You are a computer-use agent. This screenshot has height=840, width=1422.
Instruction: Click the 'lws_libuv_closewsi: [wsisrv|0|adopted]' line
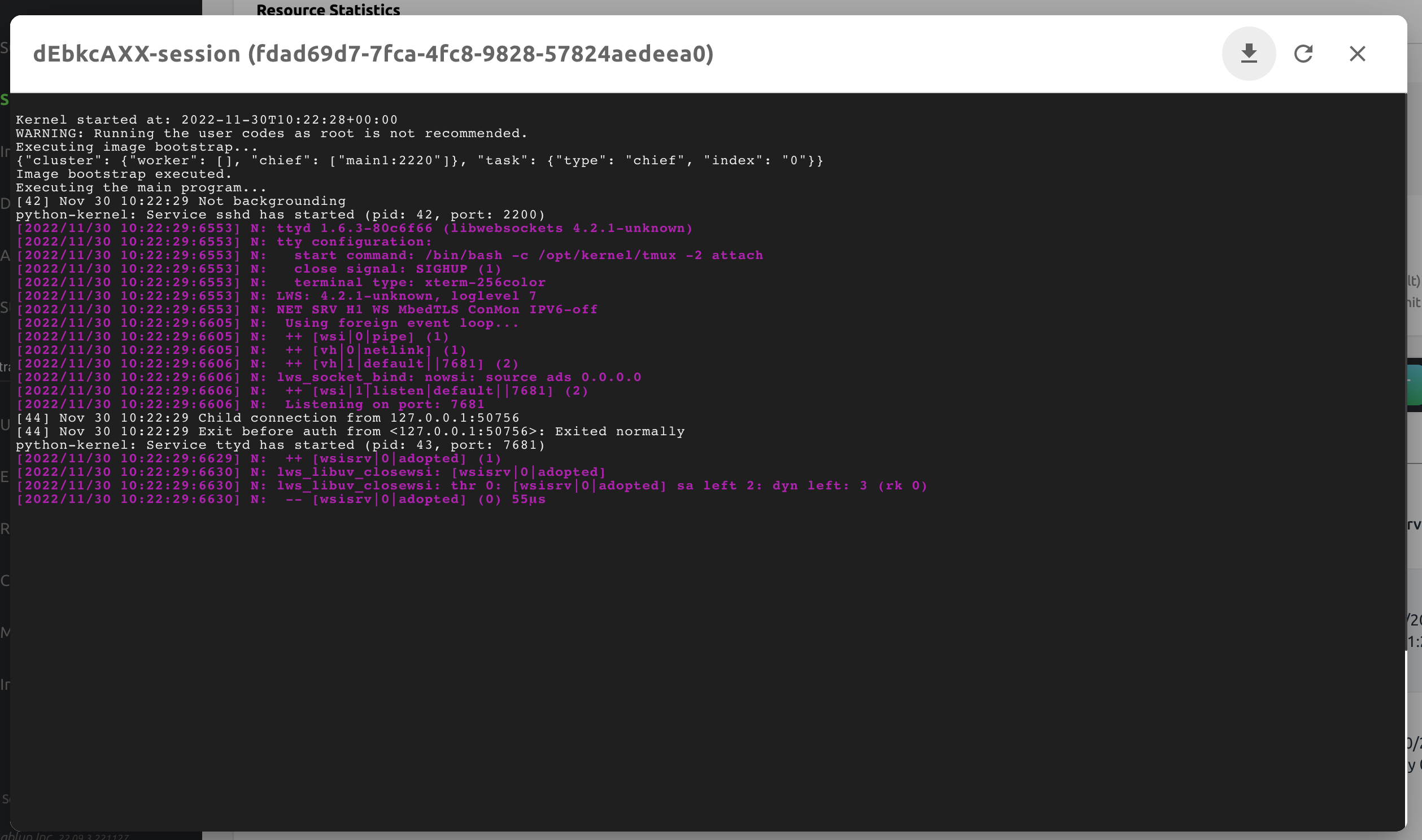pyautogui.click(x=311, y=473)
